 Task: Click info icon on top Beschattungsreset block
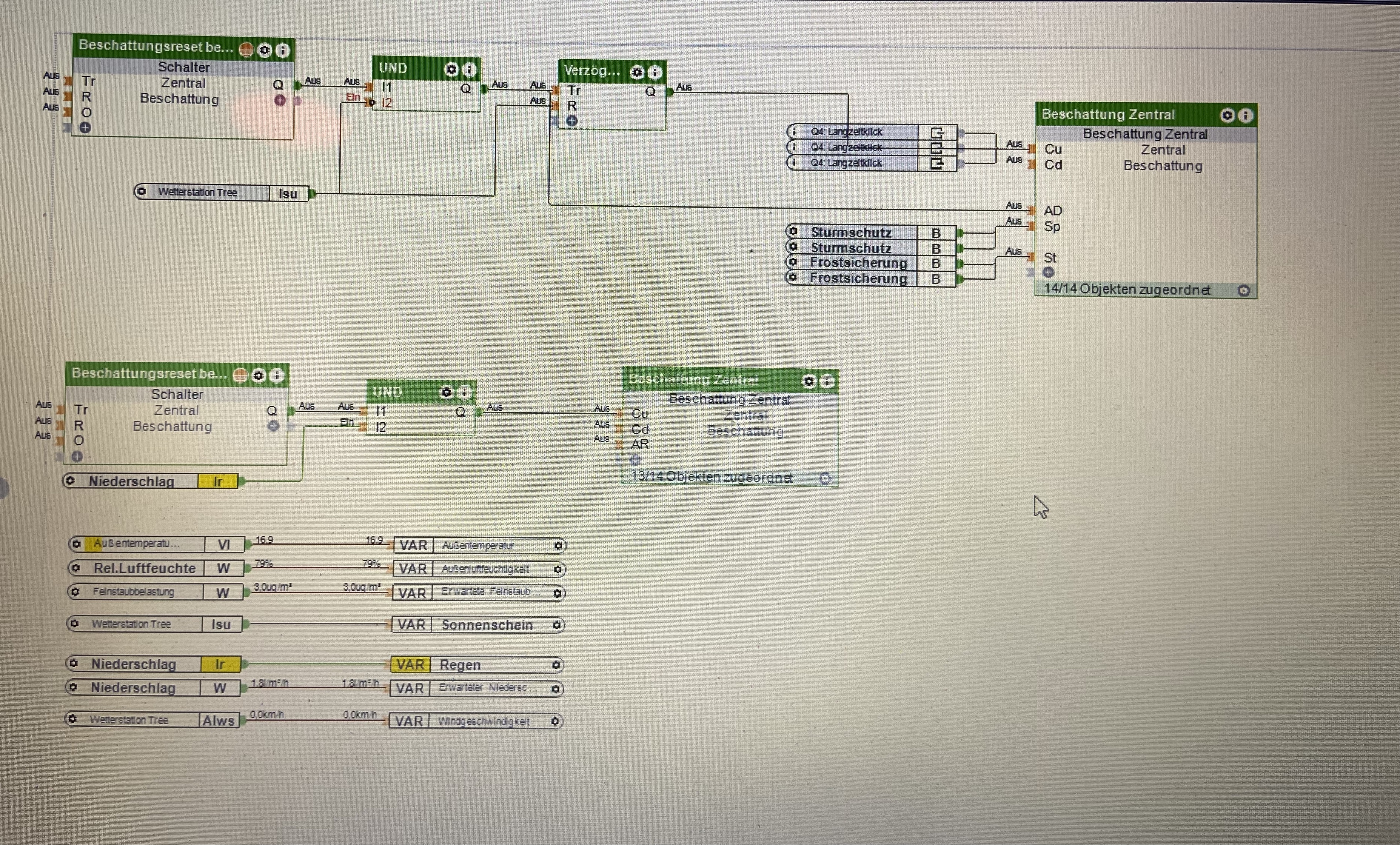pos(283,51)
